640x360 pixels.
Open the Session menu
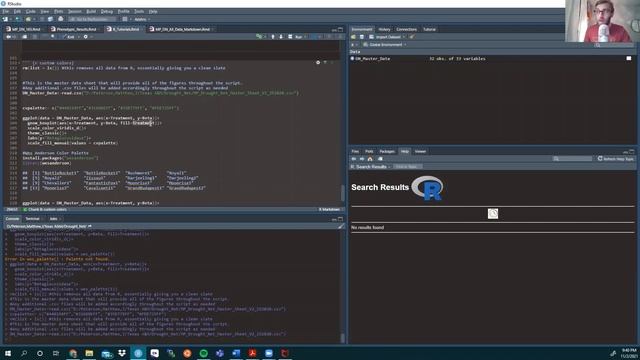point(75,11)
